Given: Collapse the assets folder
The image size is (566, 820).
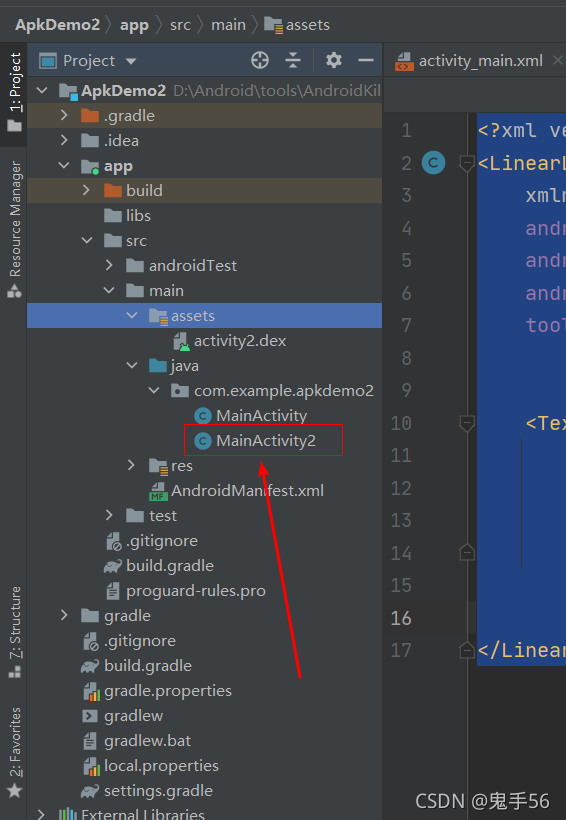Looking at the screenshot, I should (x=131, y=315).
